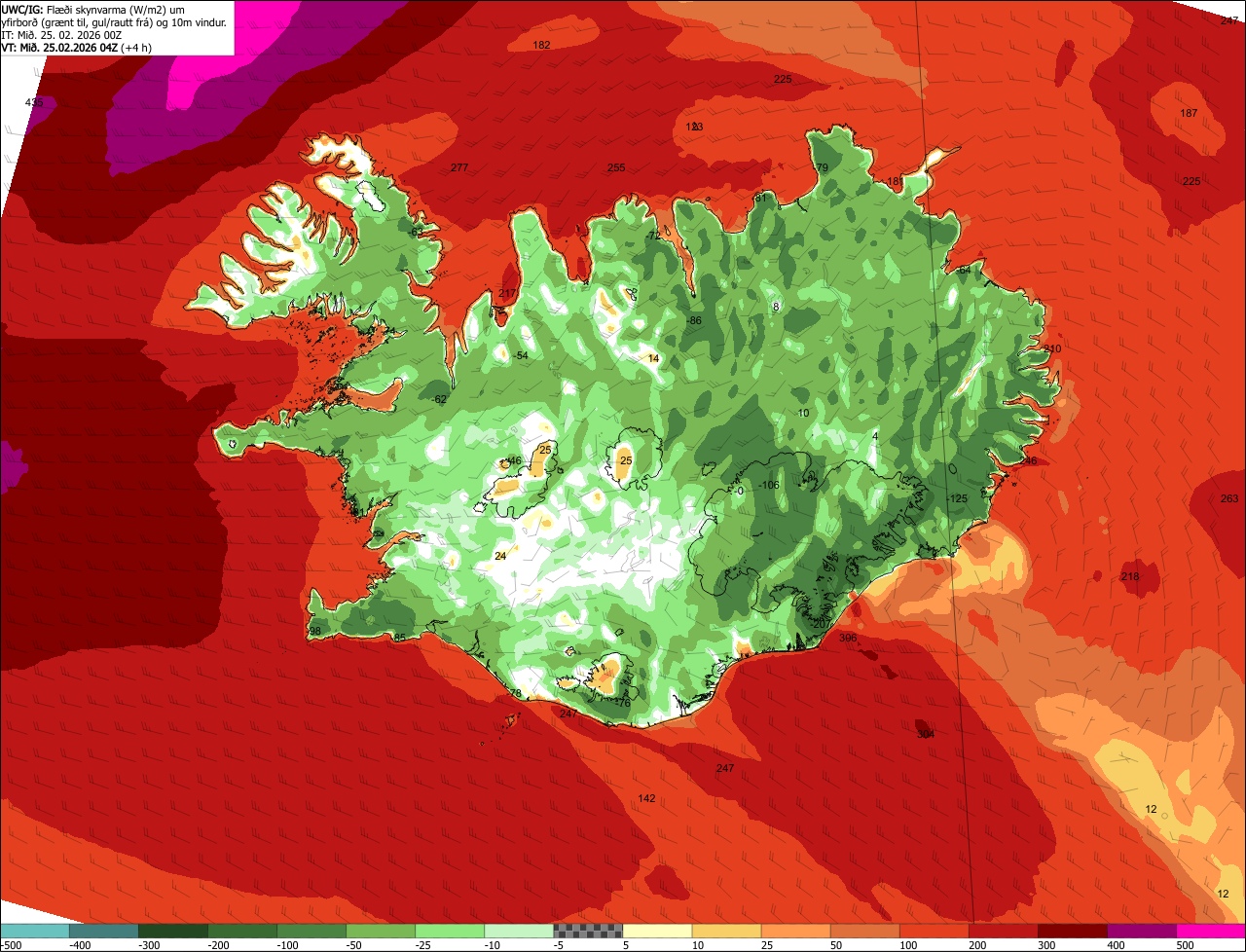Click the 'VT: Mið. 25.02.2026 04Z (+4 h)' line
This screenshot has height=952, width=1246.
point(77,48)
